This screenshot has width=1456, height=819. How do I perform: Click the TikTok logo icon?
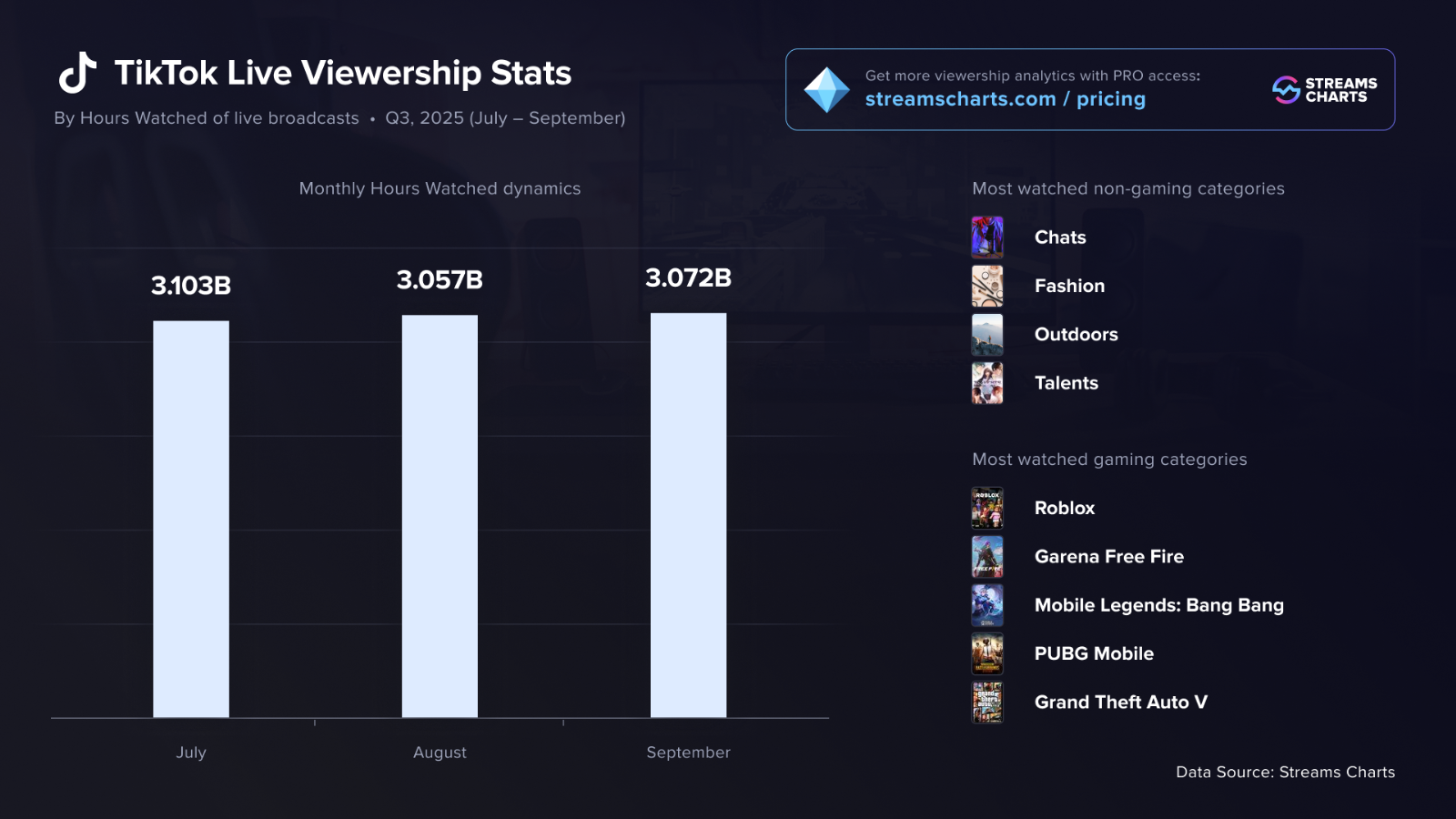[77, 73]
